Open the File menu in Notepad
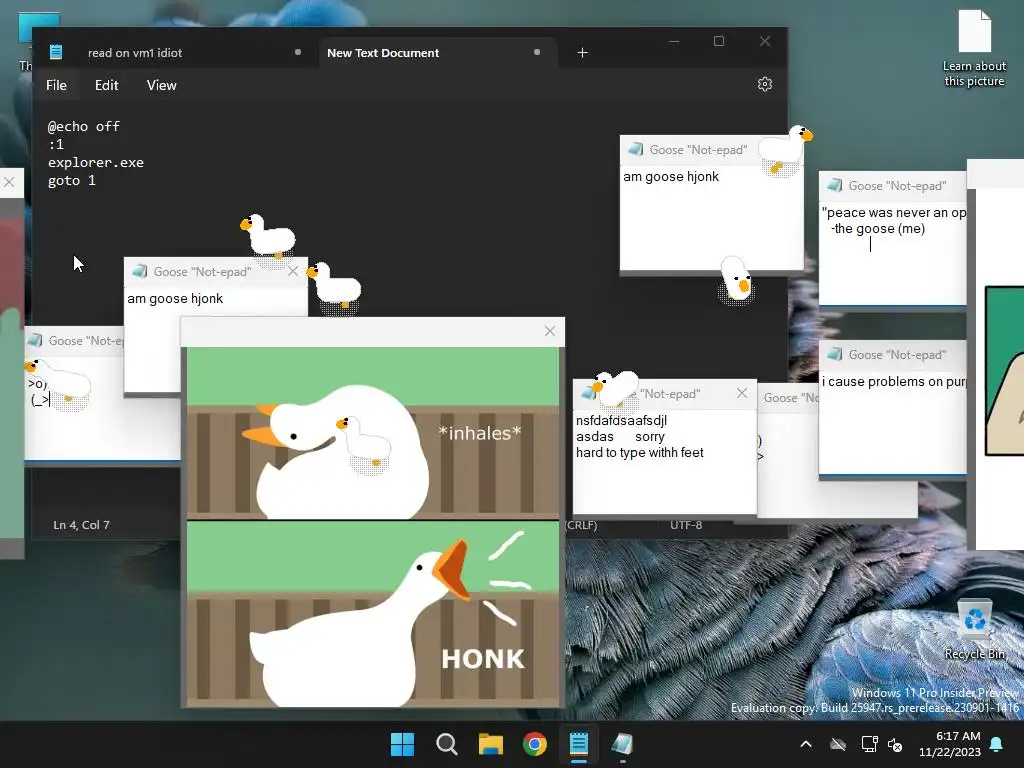This screenshot has height=768, width=1024. tap(56, 85)
